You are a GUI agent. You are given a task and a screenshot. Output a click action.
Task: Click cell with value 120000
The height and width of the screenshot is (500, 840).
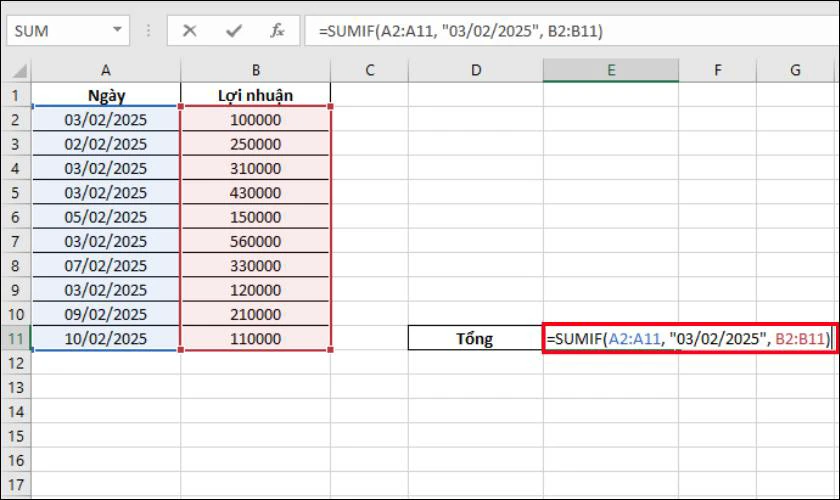coord(256,289)
